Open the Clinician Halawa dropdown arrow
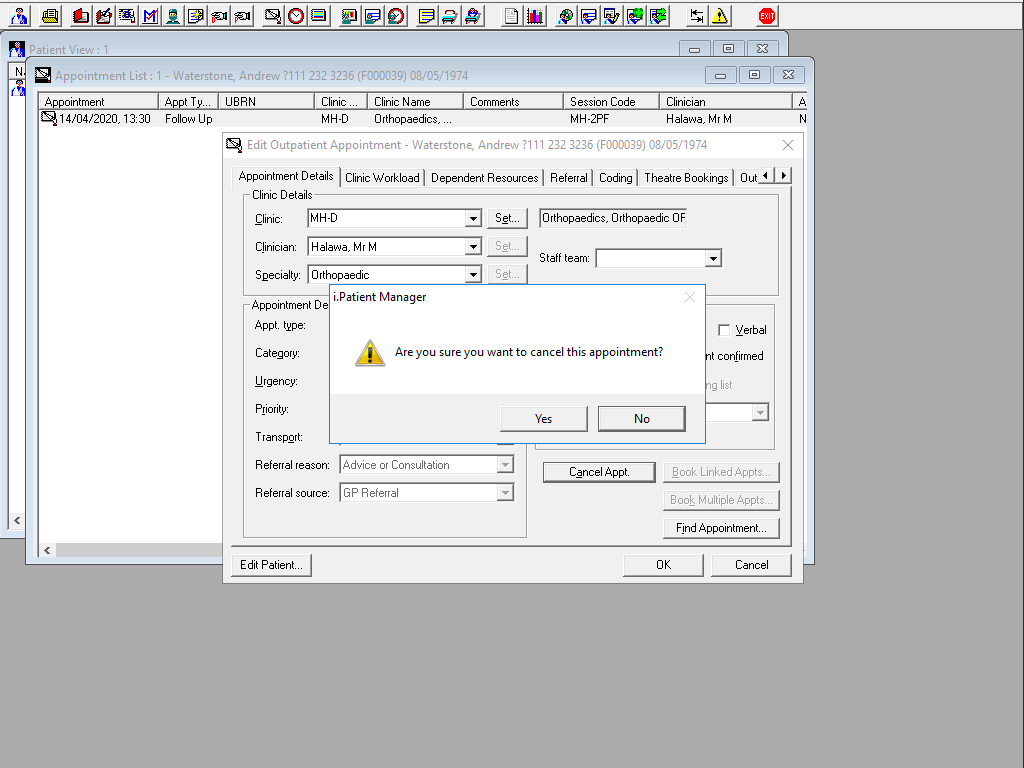 point(473,247)
